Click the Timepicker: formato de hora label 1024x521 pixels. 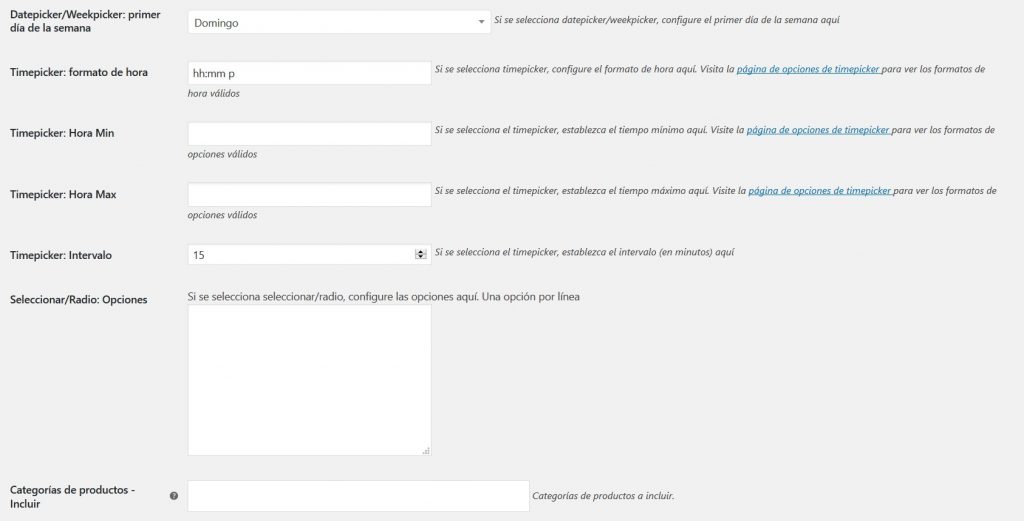[x=79, y=73]
